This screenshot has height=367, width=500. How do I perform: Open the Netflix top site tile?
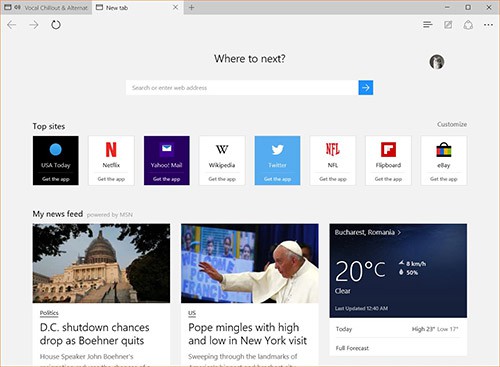(x=111, y=160)
